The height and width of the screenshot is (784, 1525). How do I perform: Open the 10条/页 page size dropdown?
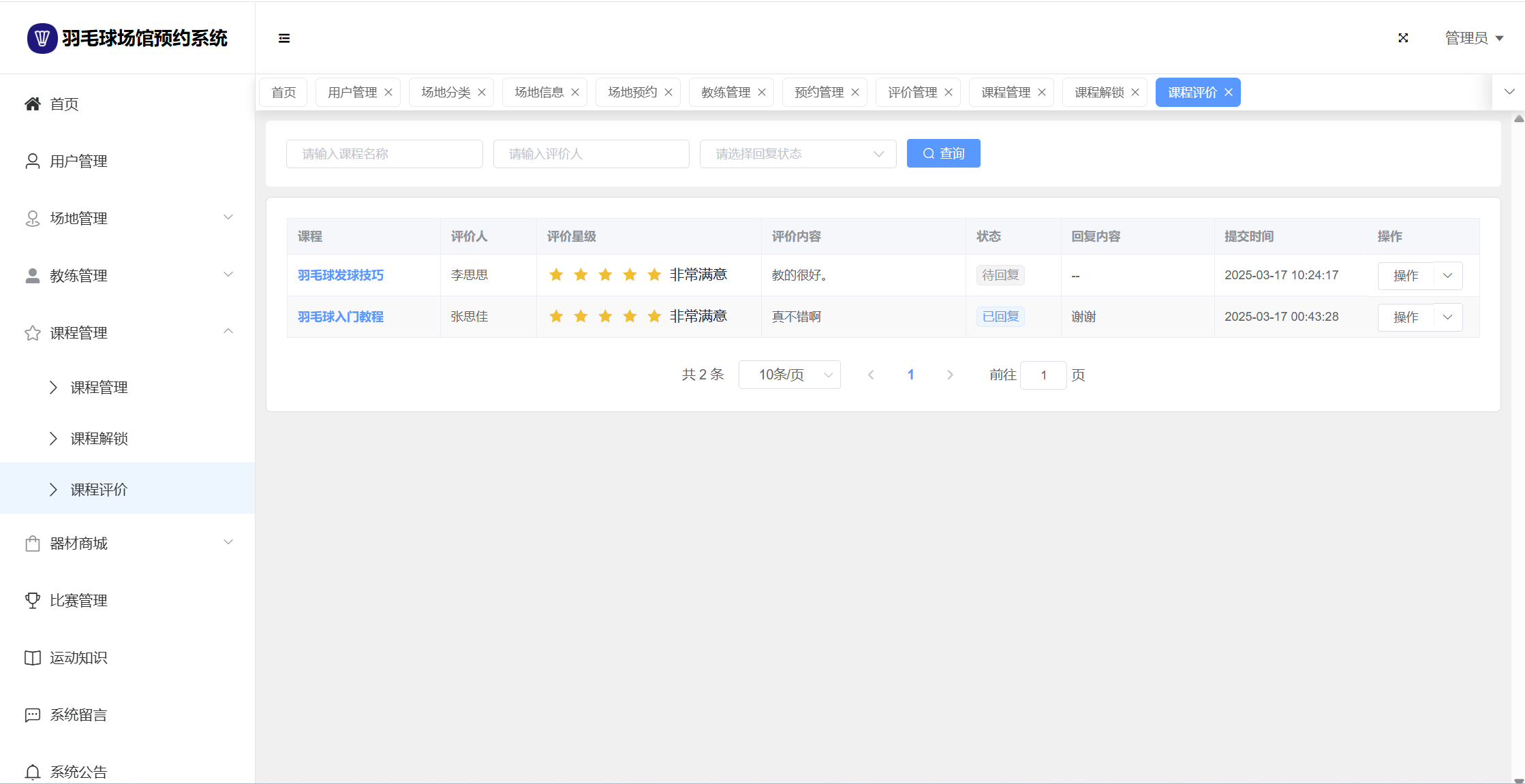tap(789, 375)
